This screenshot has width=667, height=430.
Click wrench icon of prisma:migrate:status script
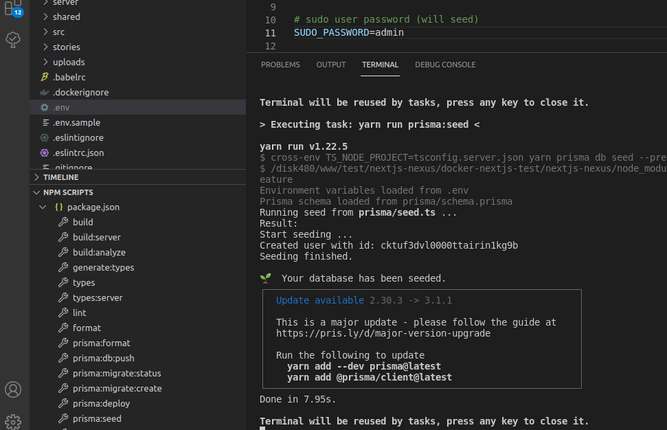coord(63,373)
